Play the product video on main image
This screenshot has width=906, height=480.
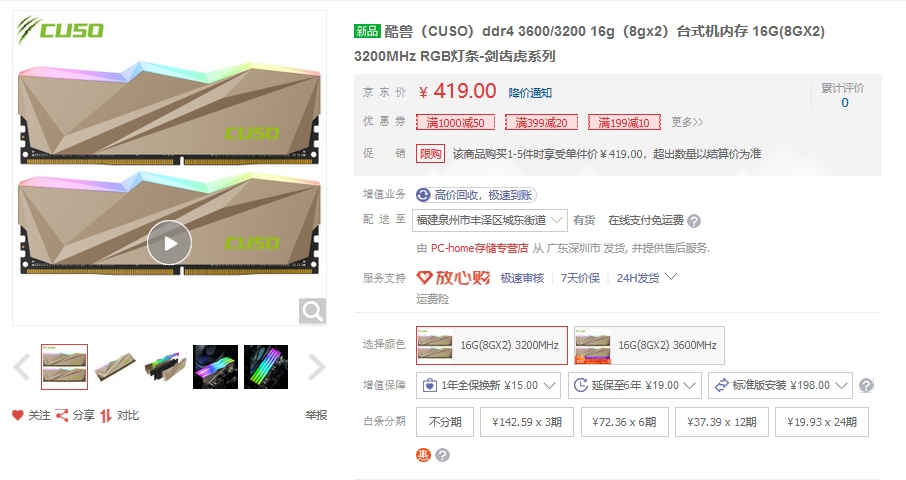[x=169, y=243]
